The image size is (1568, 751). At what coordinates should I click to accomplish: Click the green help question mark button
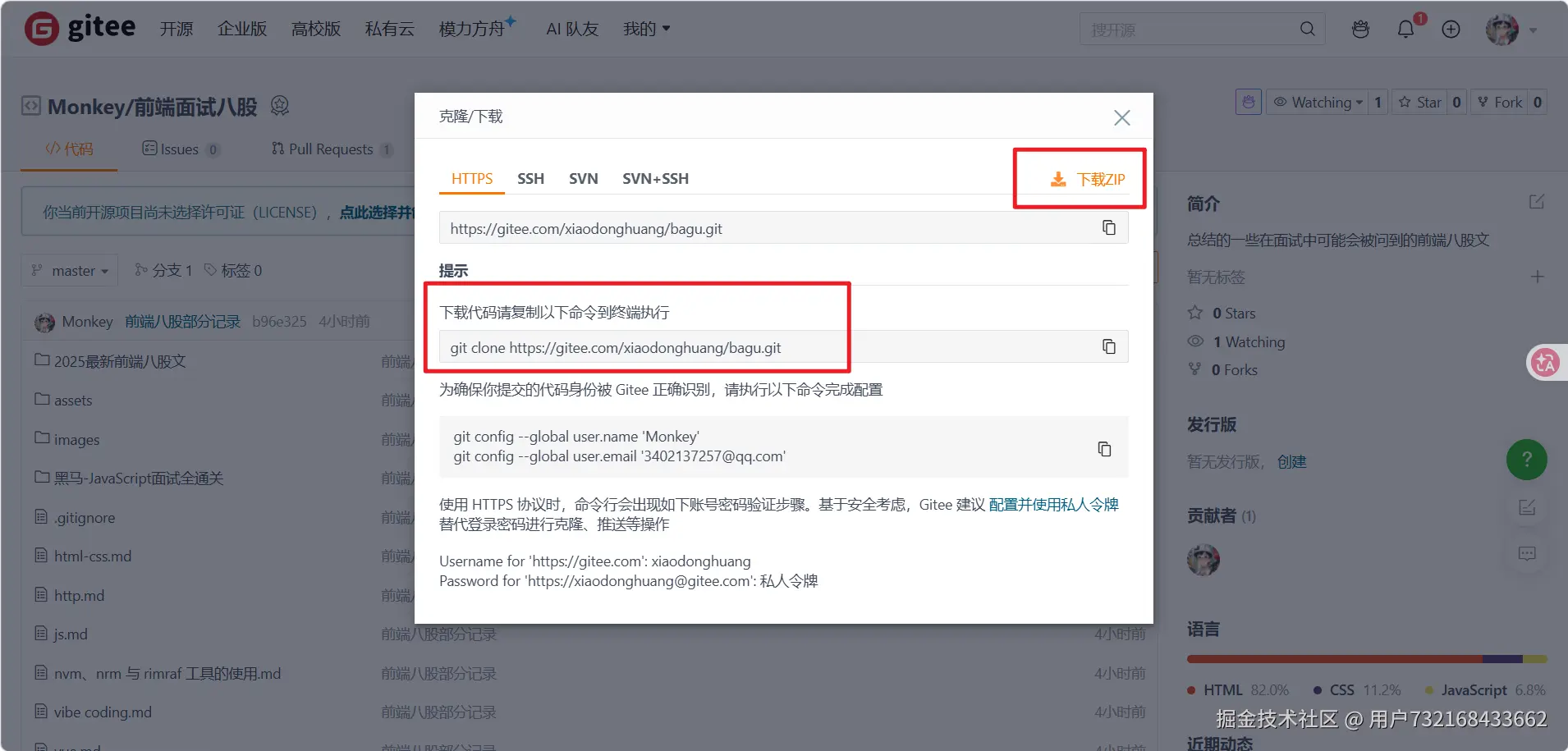coord(1526,459)
